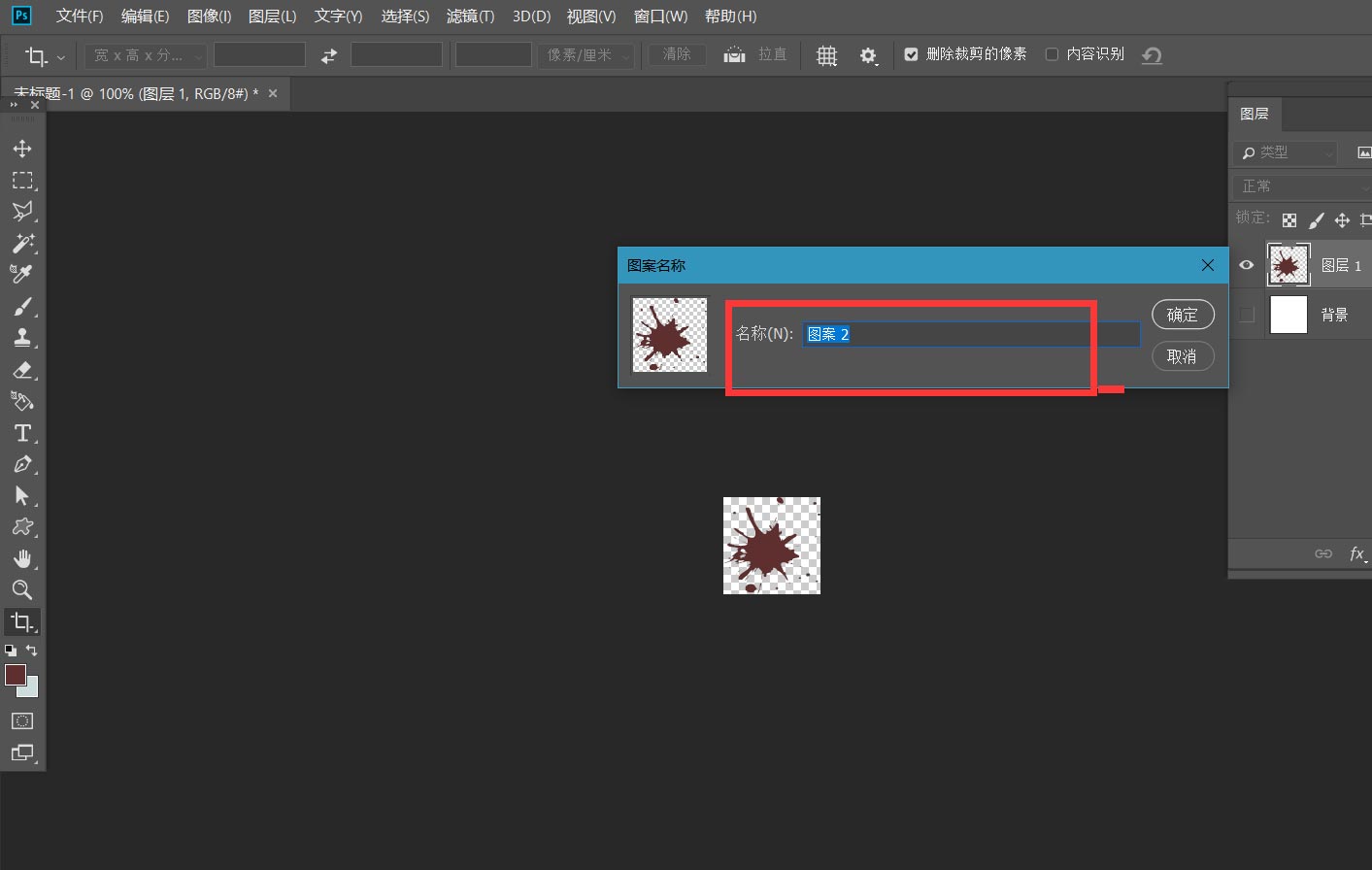Reset default foreground and background colors
Screen dimensions: 1372x870
tap(11, 651)
